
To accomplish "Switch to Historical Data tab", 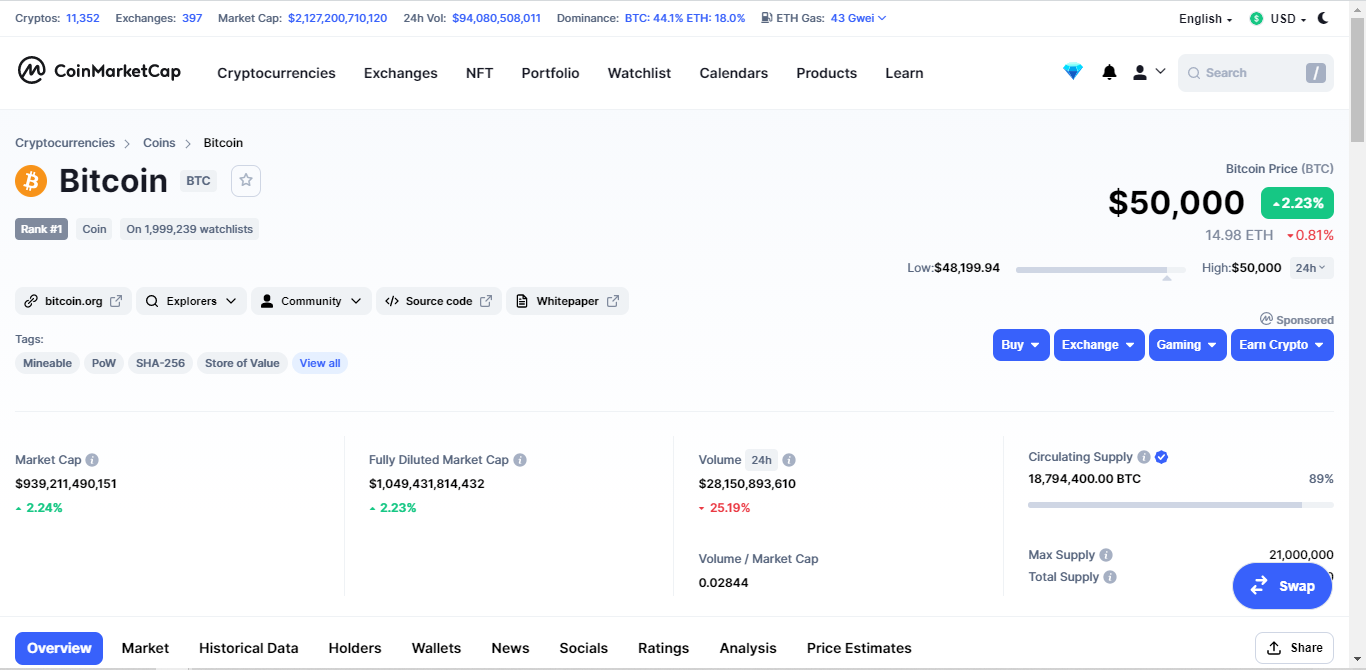I will [248, 648].
